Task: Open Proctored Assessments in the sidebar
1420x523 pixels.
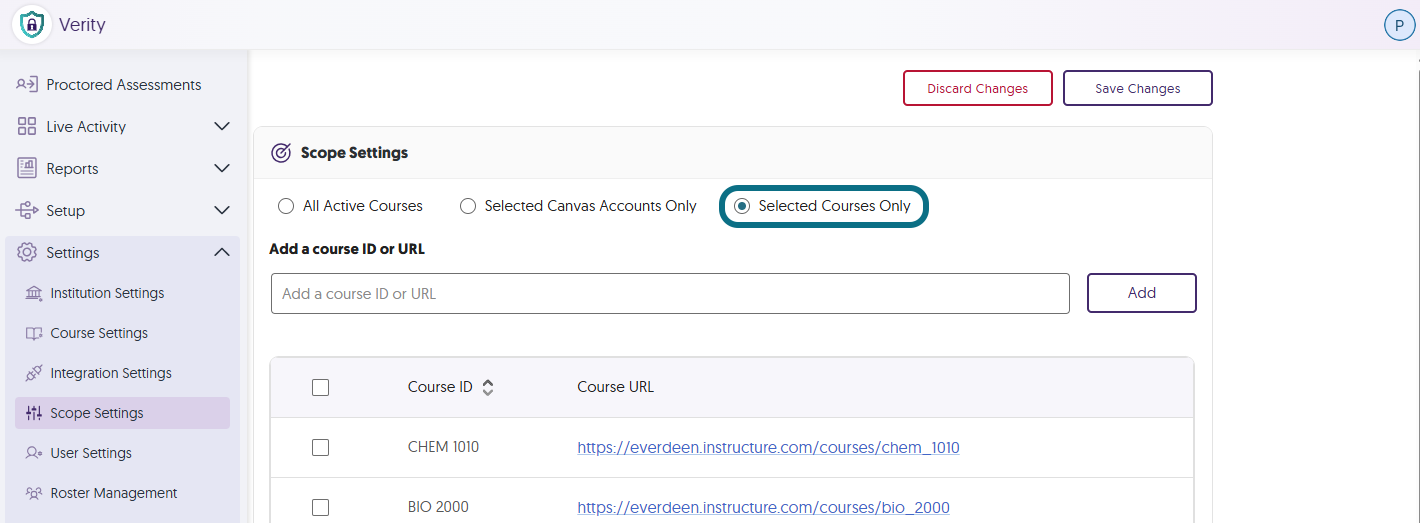Action: point(124,85)
